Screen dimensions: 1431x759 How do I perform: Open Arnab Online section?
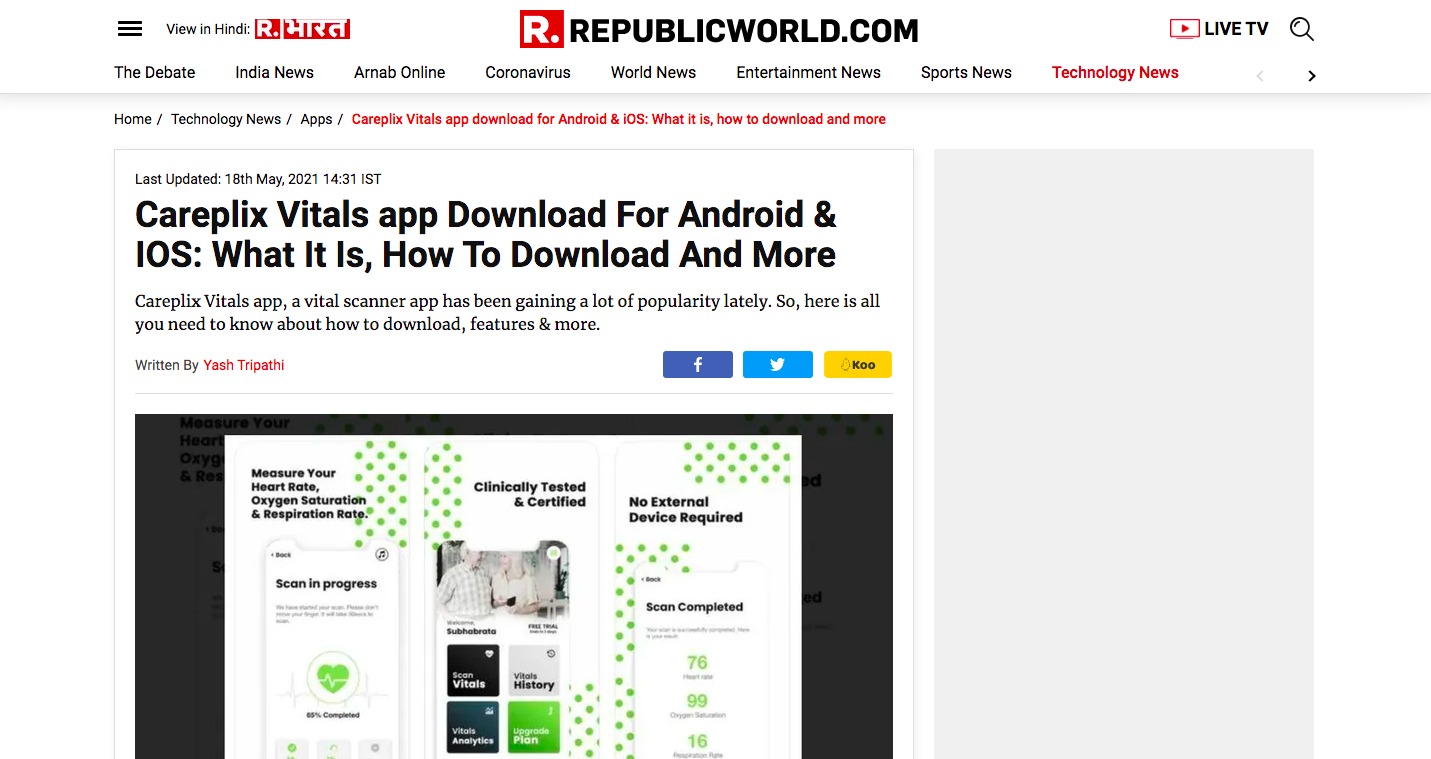pyautogui.click(x=400, y=73)
